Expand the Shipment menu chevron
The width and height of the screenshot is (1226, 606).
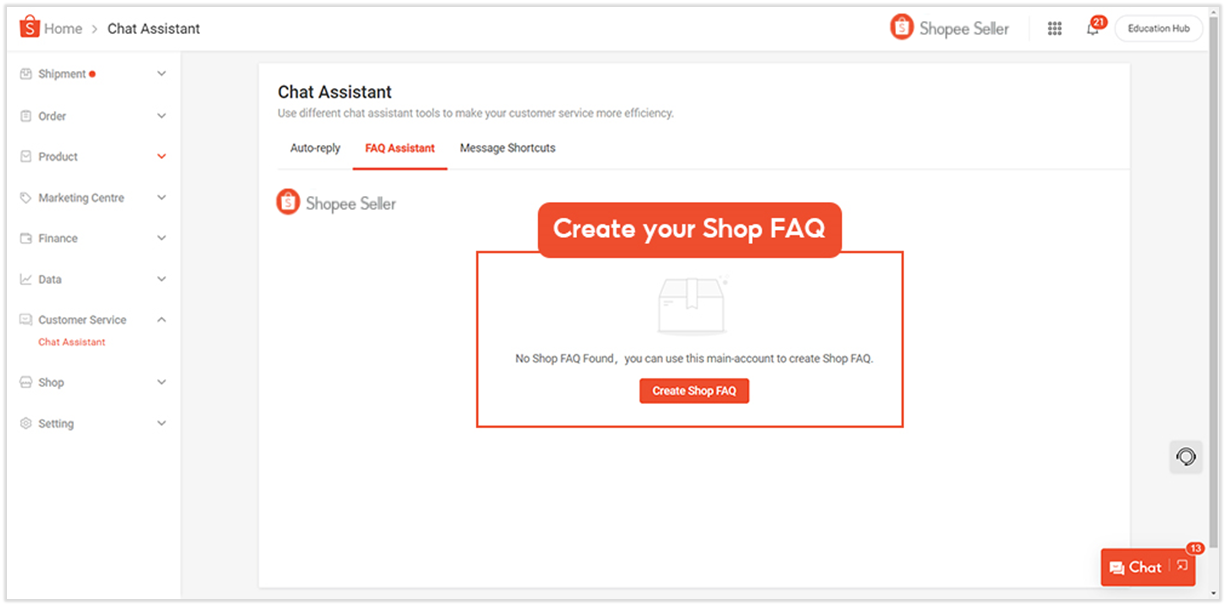click(162, 74)
